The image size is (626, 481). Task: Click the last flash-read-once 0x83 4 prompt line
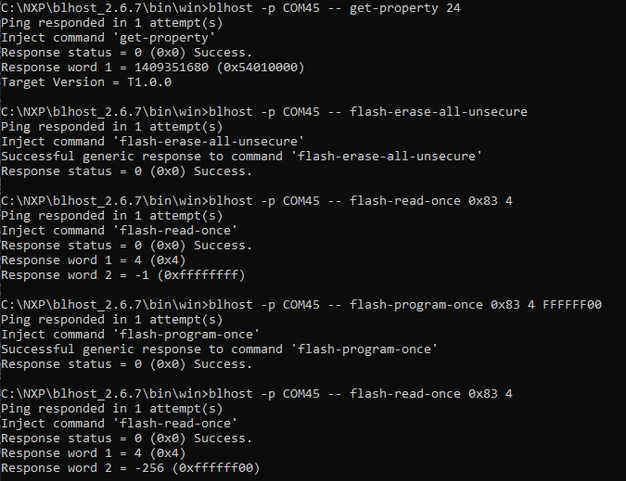tap(256, 394)
